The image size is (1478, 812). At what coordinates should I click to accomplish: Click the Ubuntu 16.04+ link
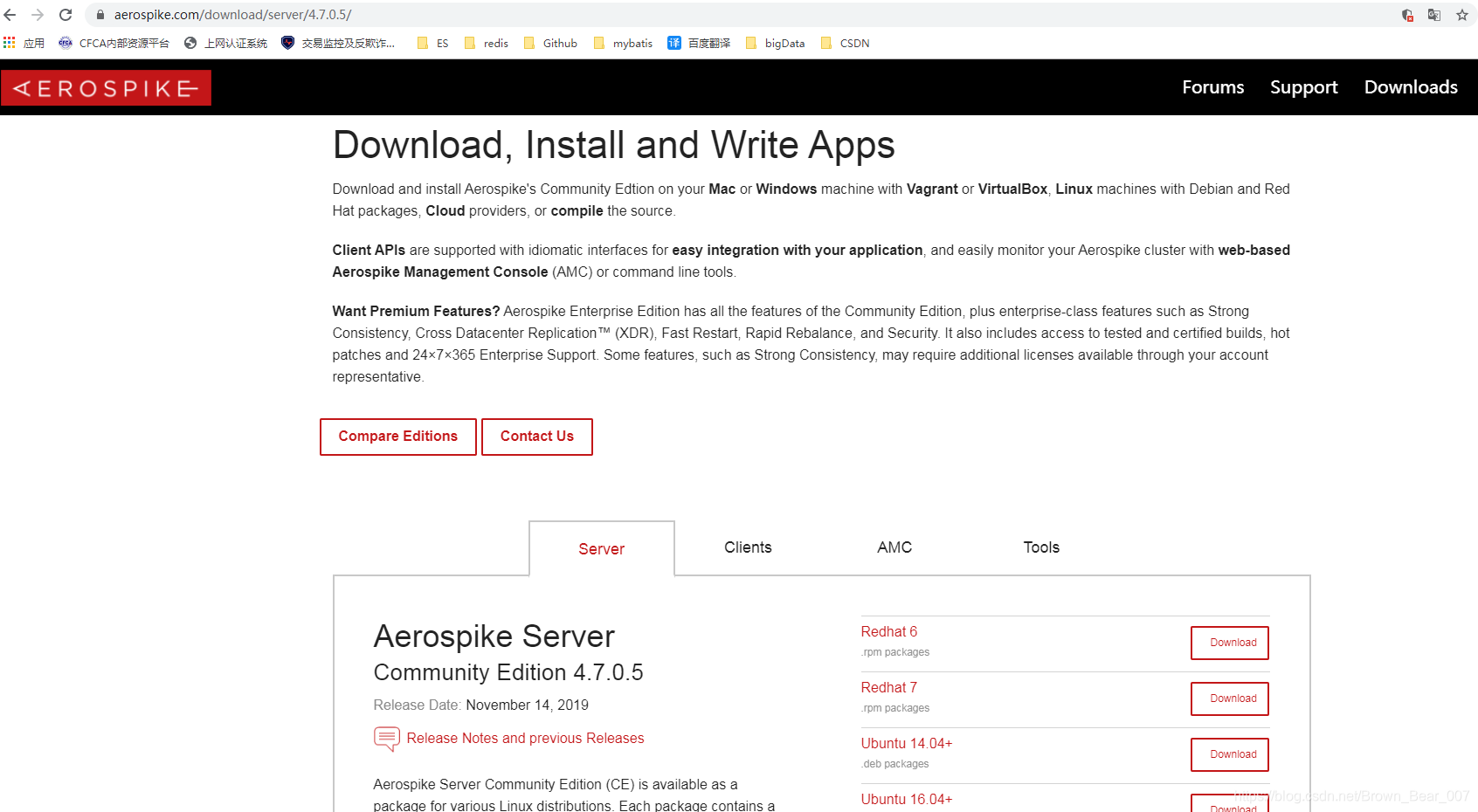pyautogui.click(x=907, y=799)
